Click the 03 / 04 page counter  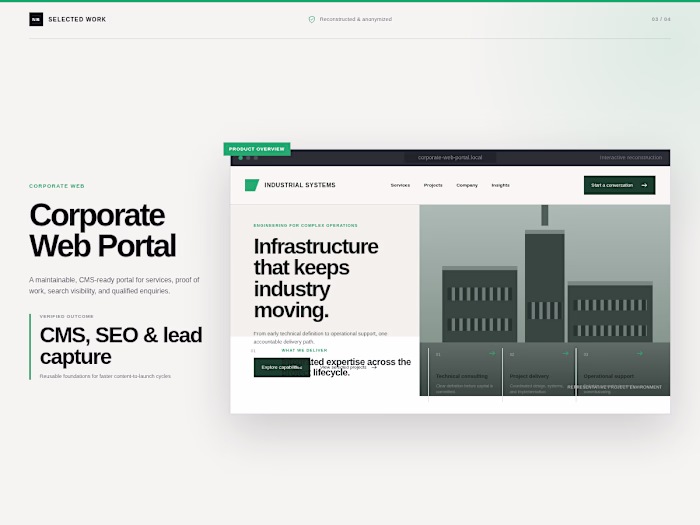pos(661,19)
